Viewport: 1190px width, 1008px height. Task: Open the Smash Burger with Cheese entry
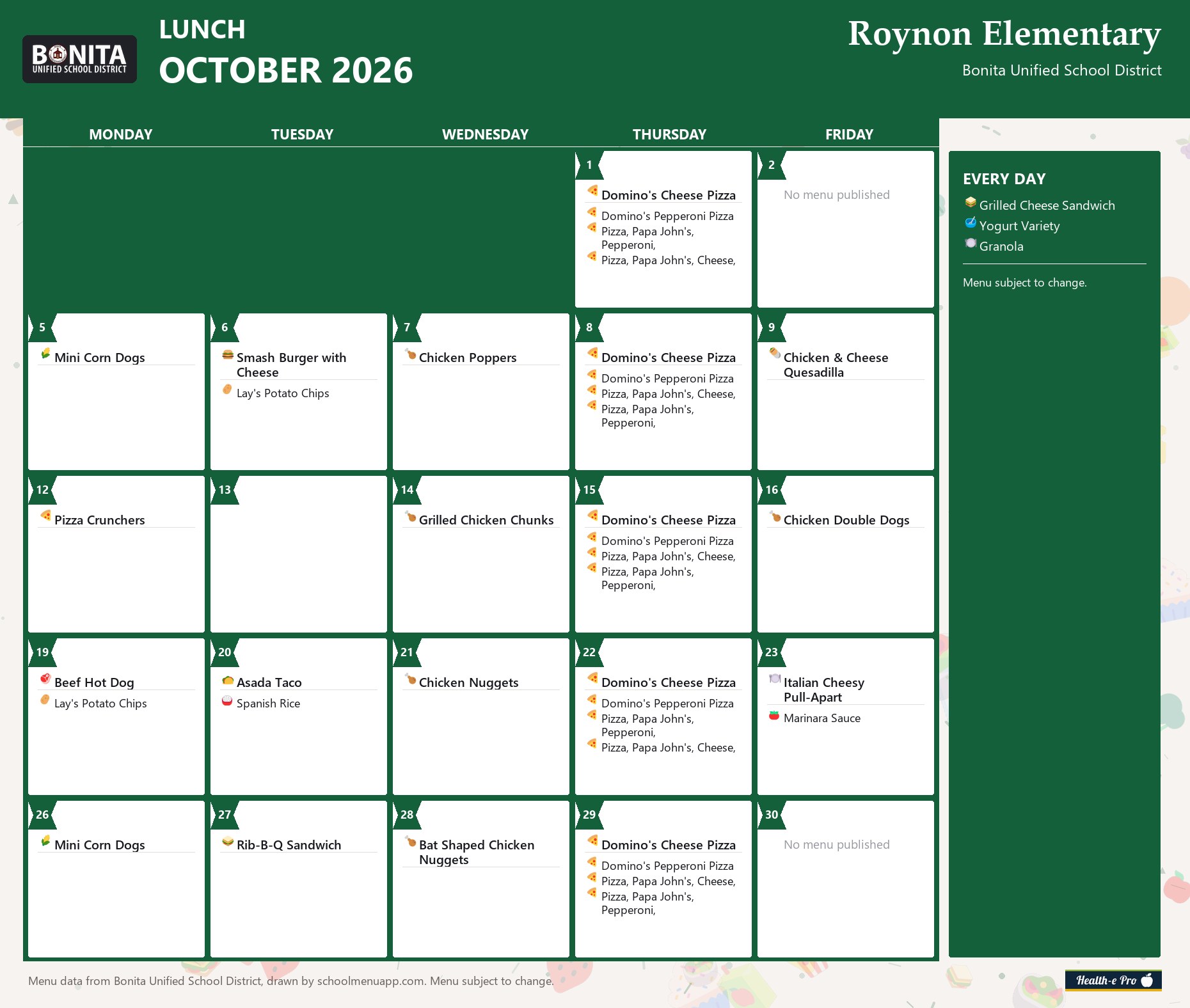tap(291, 365)
